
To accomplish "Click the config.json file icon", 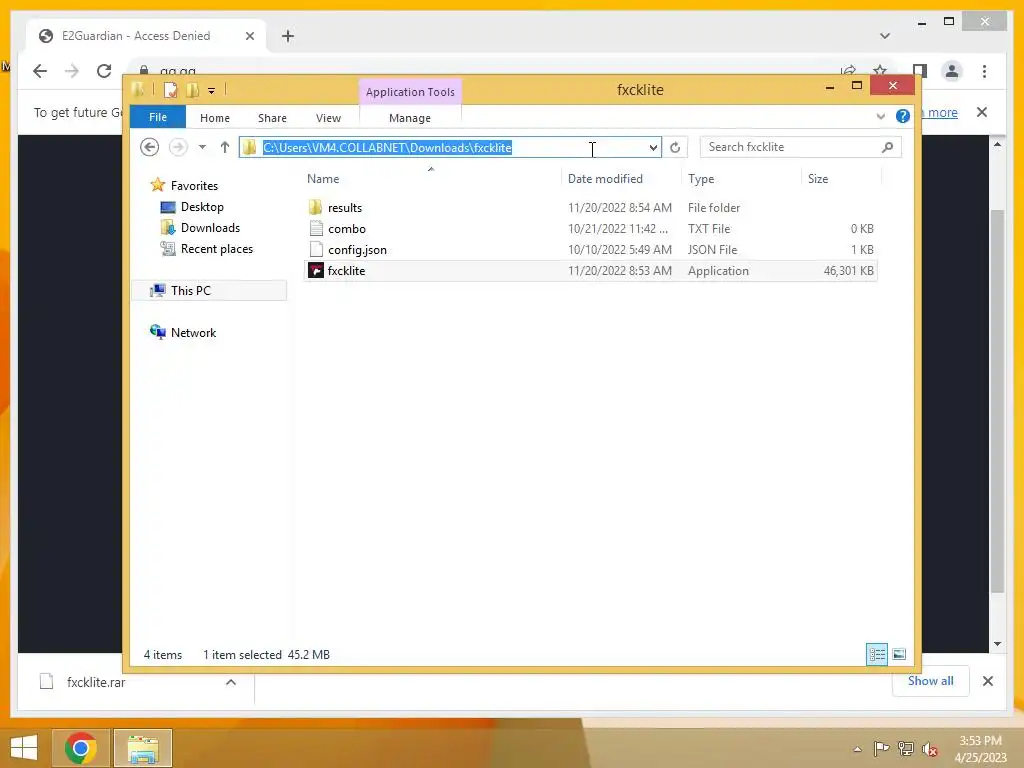I will click(x=316, y=249).
